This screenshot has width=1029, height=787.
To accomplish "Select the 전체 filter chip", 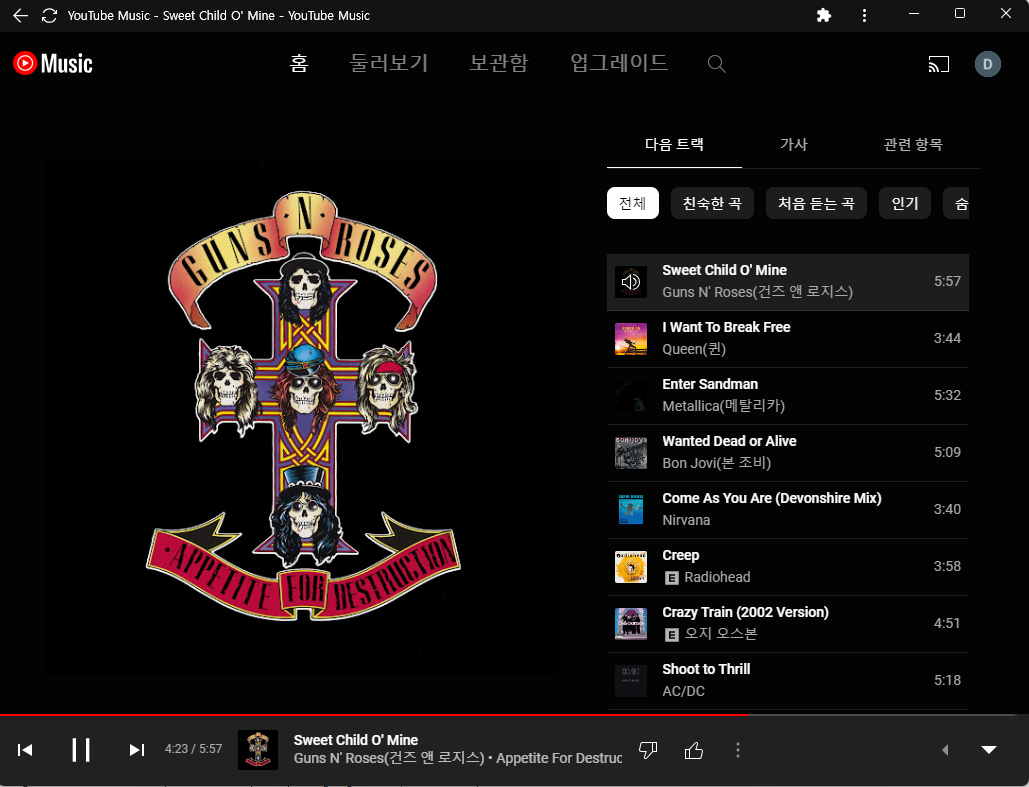I will (x=633, y=203).
